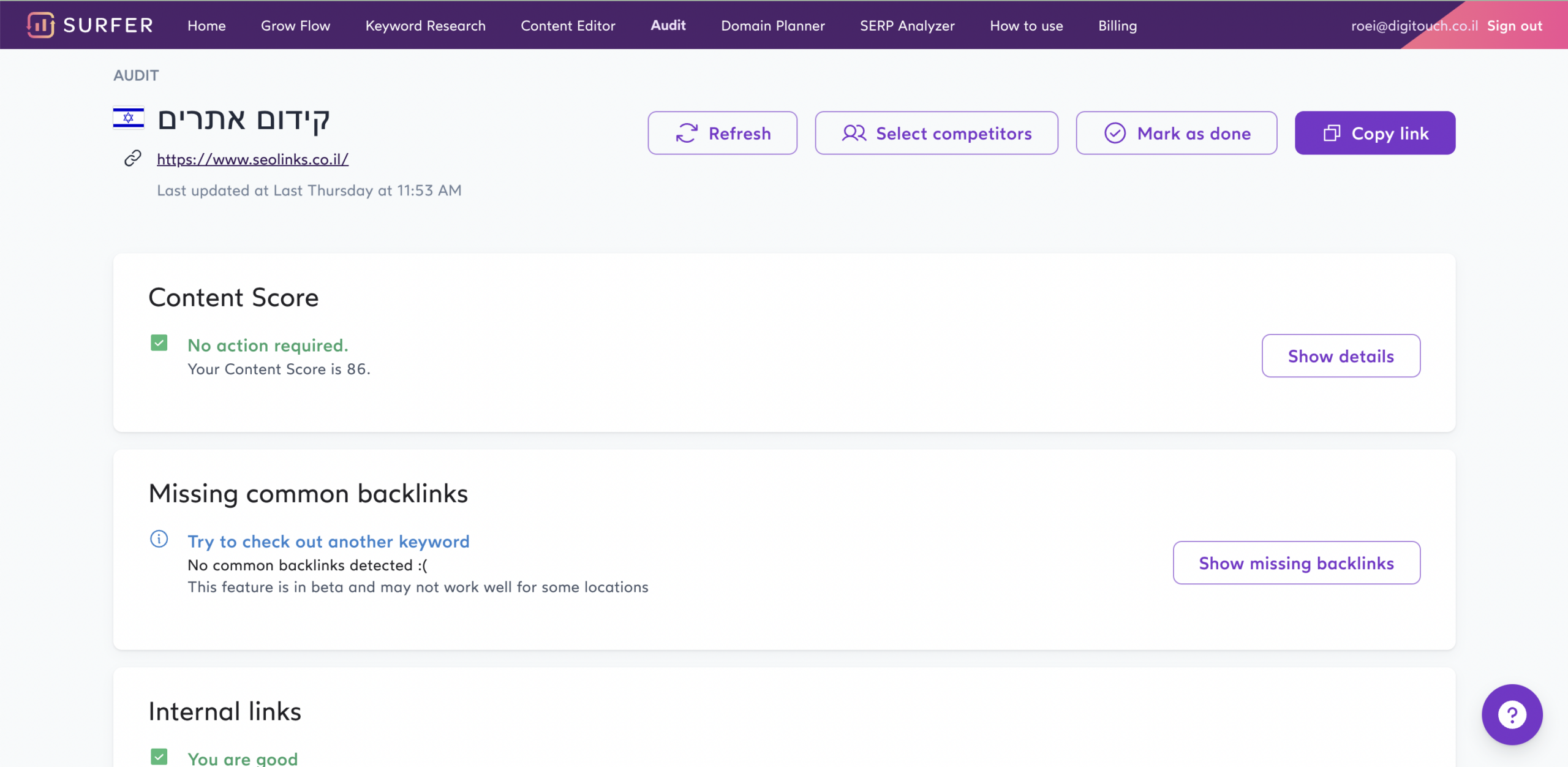Click the Missing common backlinks heading
The image size is (1568, 767).
pyautogui.click(x=308, y=494)
